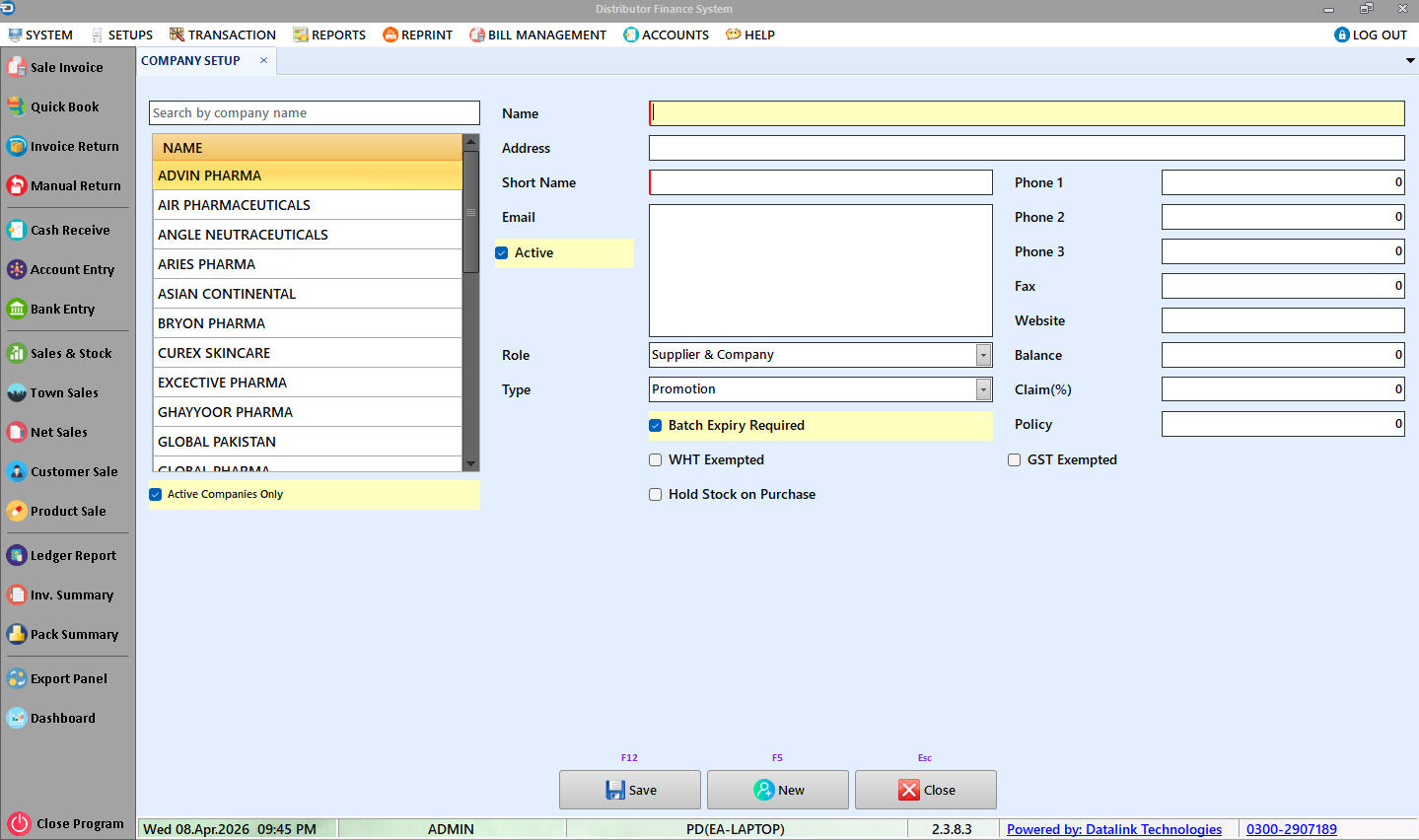1419x840 pixels.
Task: Click the company list scrollbar thumb
Action: (471, 212)
